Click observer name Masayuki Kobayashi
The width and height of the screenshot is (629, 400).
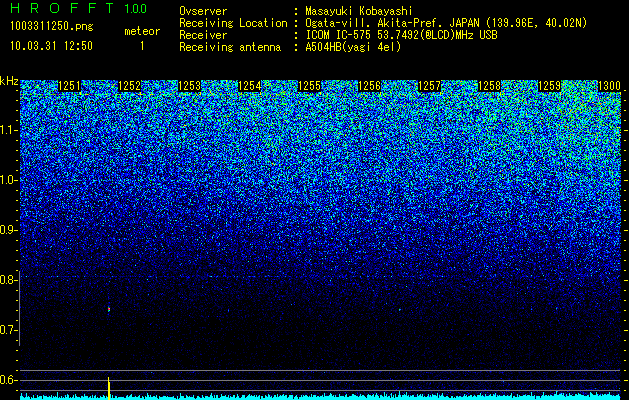click(x=359, y=11)
